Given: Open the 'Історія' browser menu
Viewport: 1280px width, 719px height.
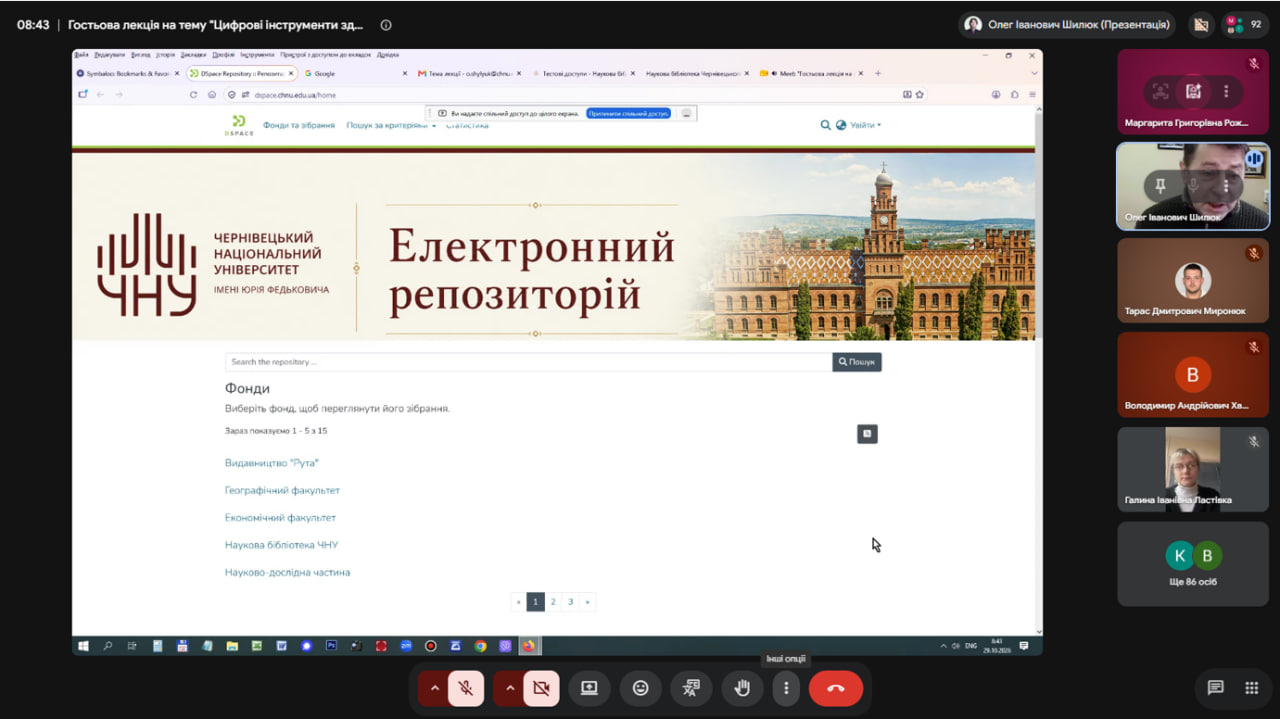Looking at the screenshot, I should click(165, 54).
